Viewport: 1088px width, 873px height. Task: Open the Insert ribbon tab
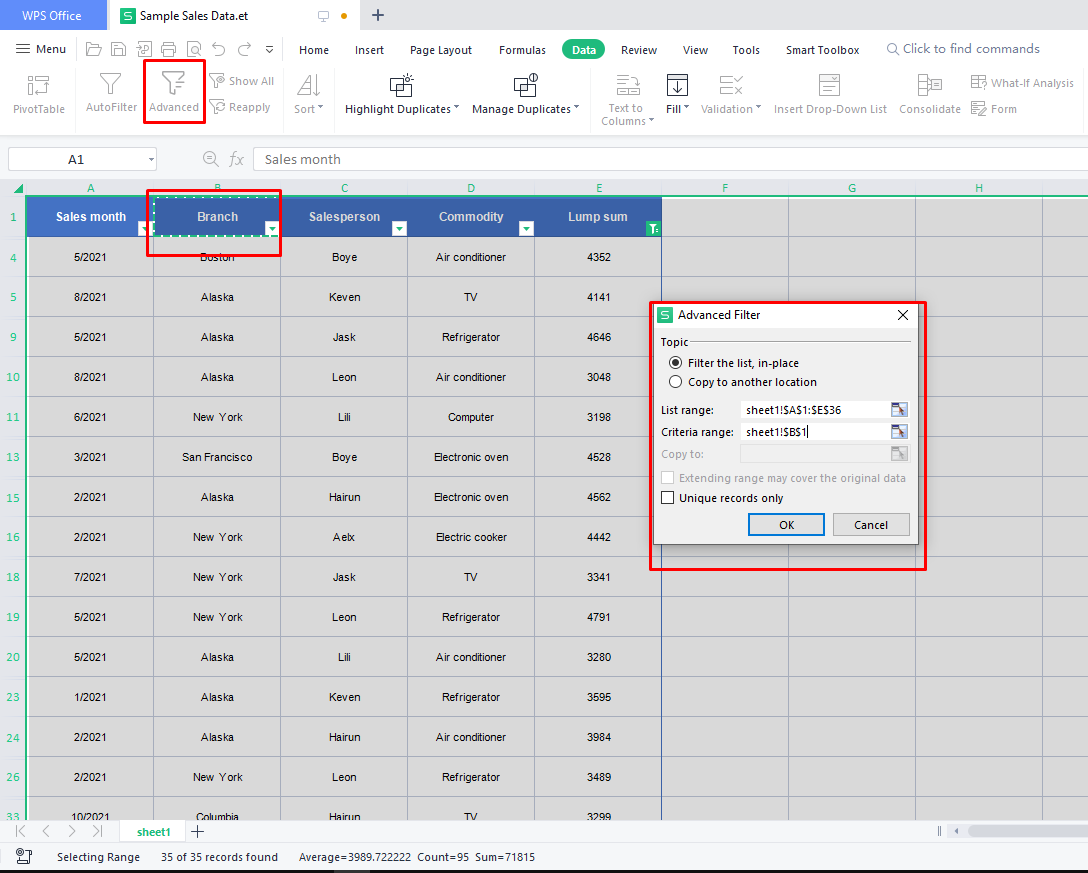pos(369,50)
